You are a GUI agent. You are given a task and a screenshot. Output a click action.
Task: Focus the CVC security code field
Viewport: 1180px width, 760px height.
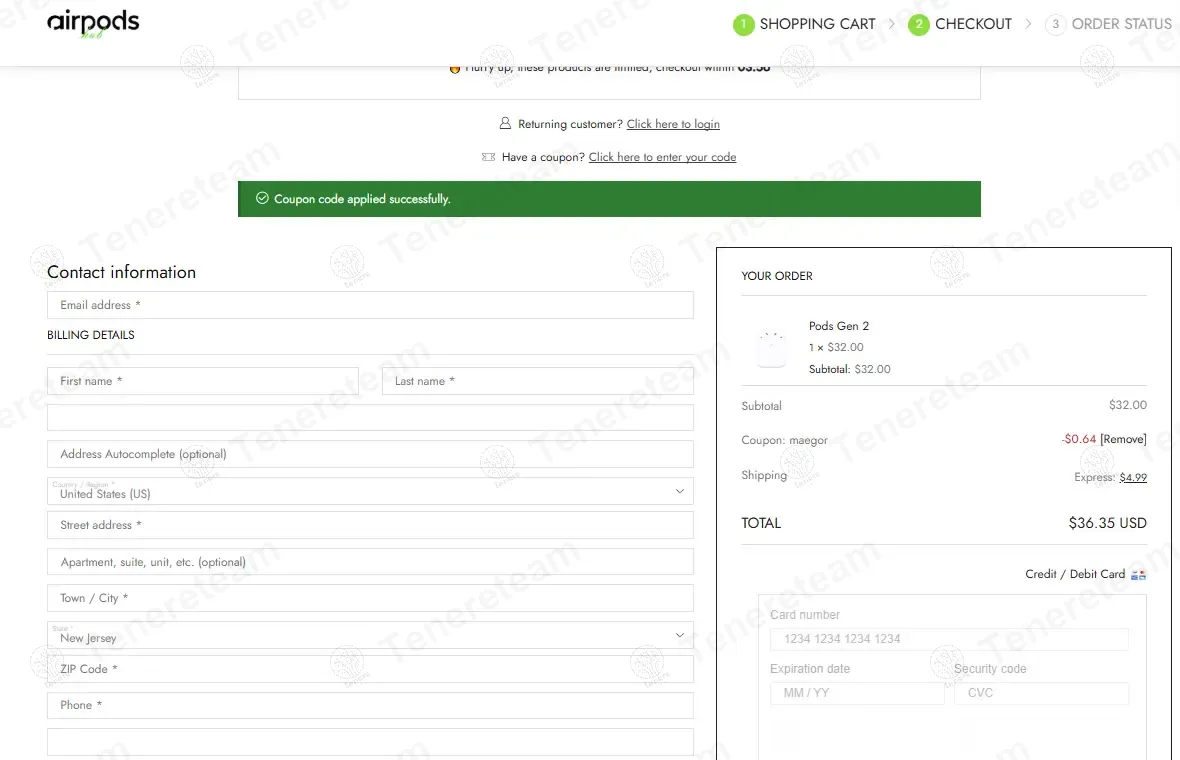(x=1042, y=693)
